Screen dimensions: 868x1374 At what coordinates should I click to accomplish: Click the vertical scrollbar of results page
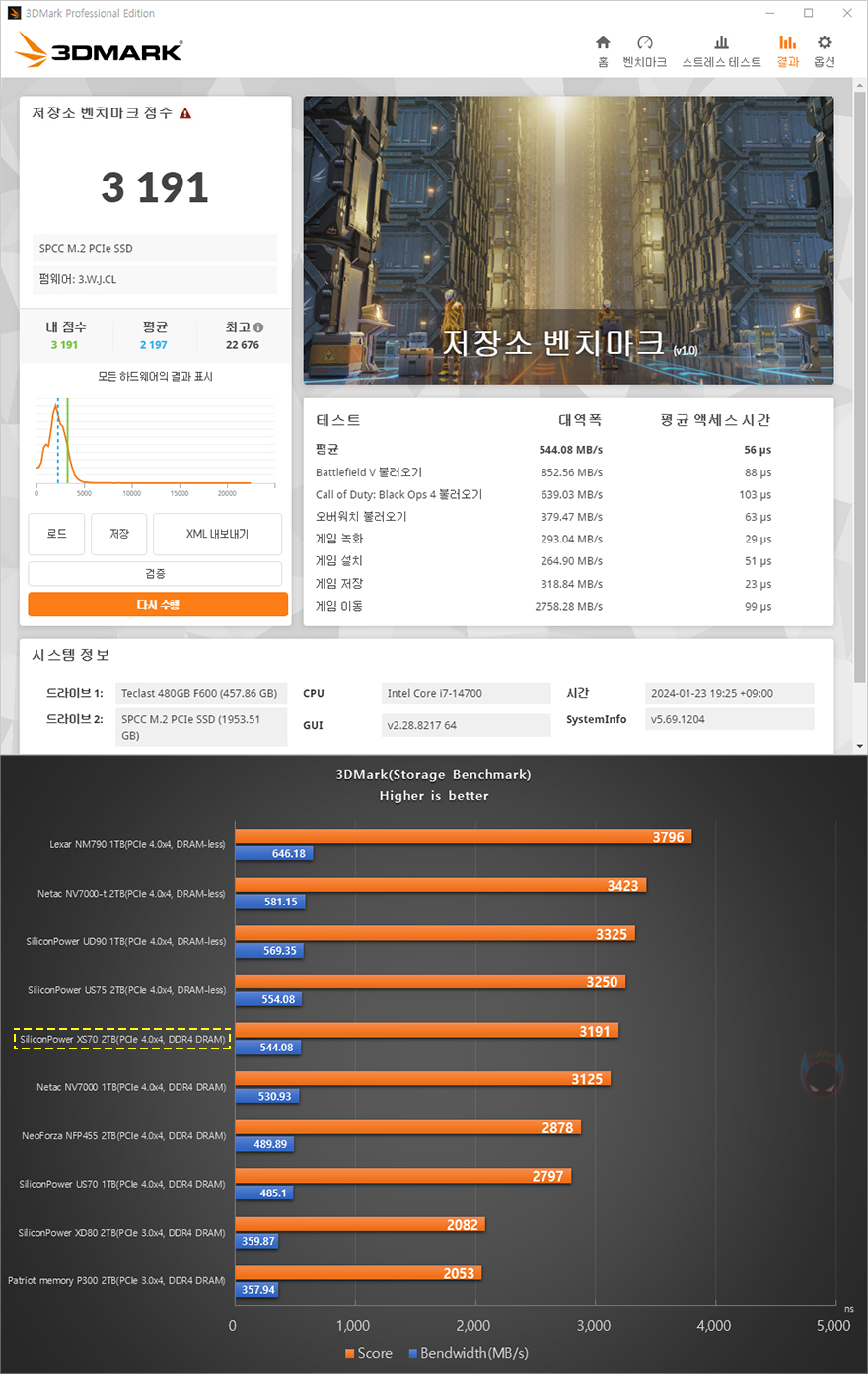(860, 385)
